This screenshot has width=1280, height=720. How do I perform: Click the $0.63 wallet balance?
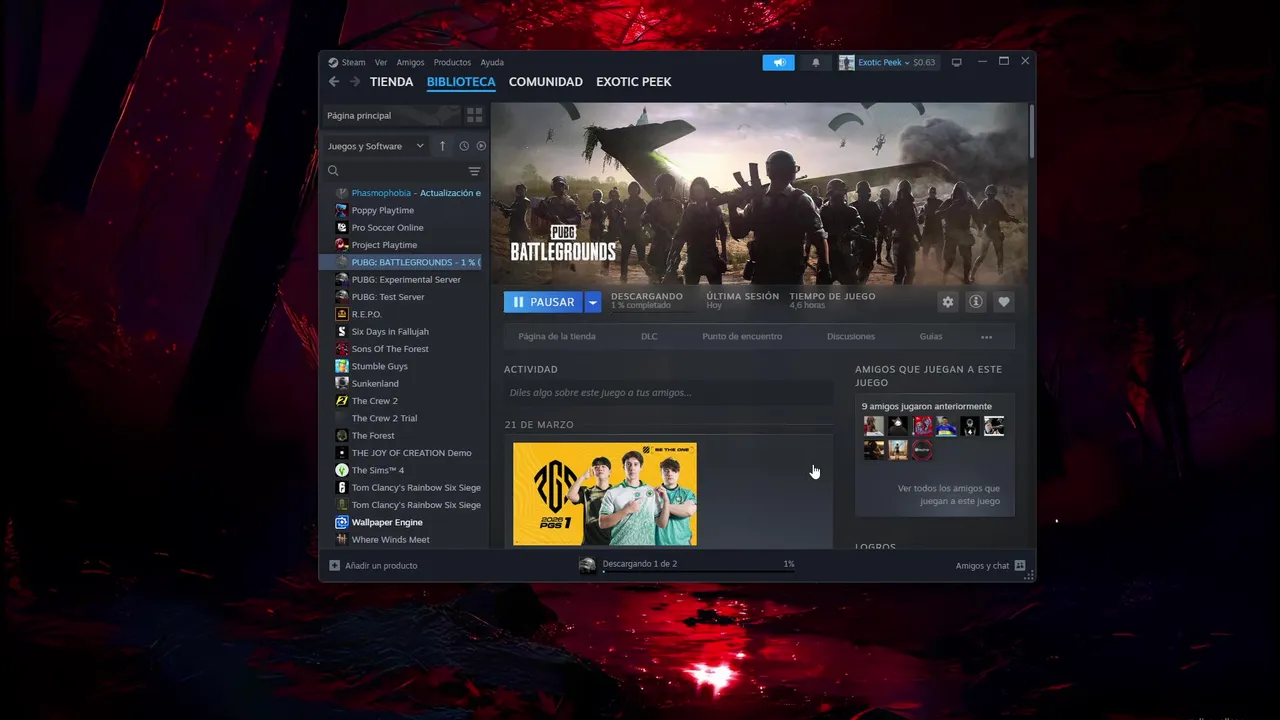coord(924,62)
